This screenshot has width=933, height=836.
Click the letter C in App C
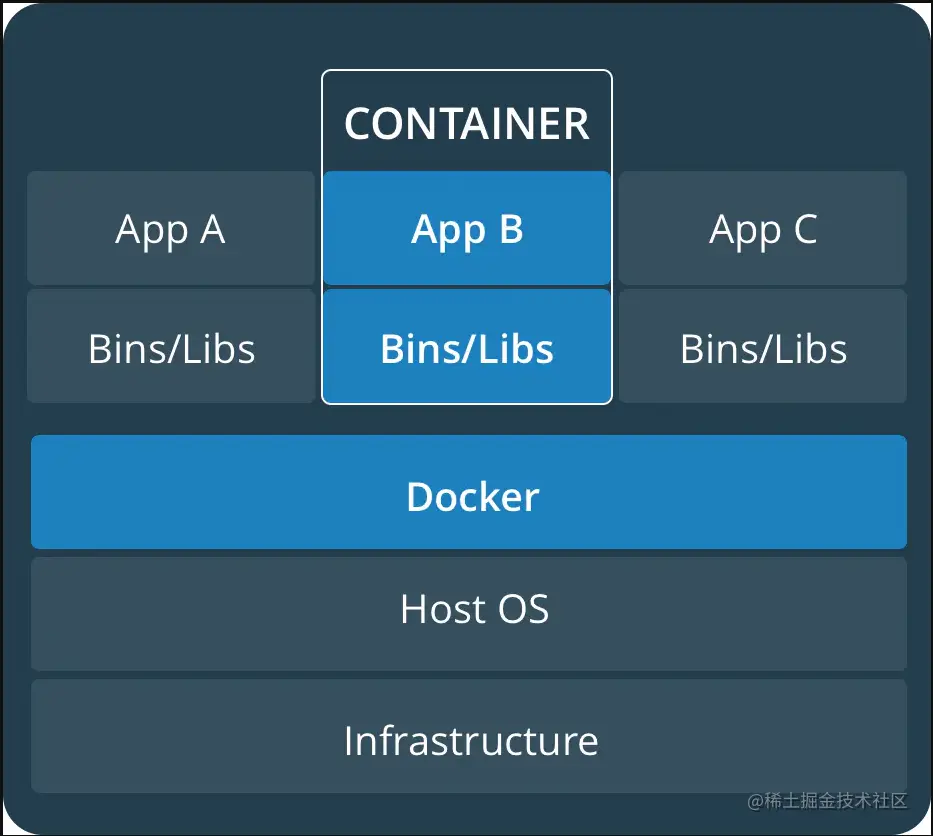coord(805,229)
